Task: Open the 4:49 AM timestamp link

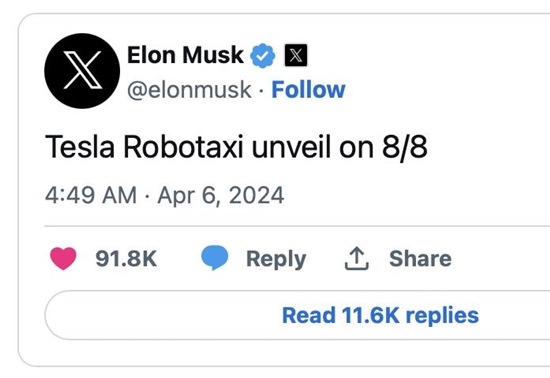Action: [x=91, y=195]
